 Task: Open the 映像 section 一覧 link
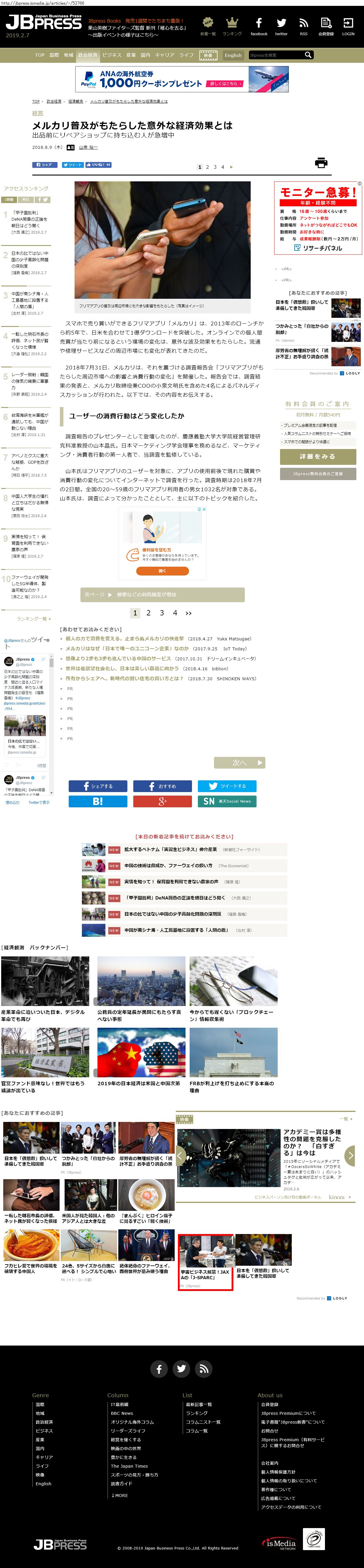(346, 1119)
